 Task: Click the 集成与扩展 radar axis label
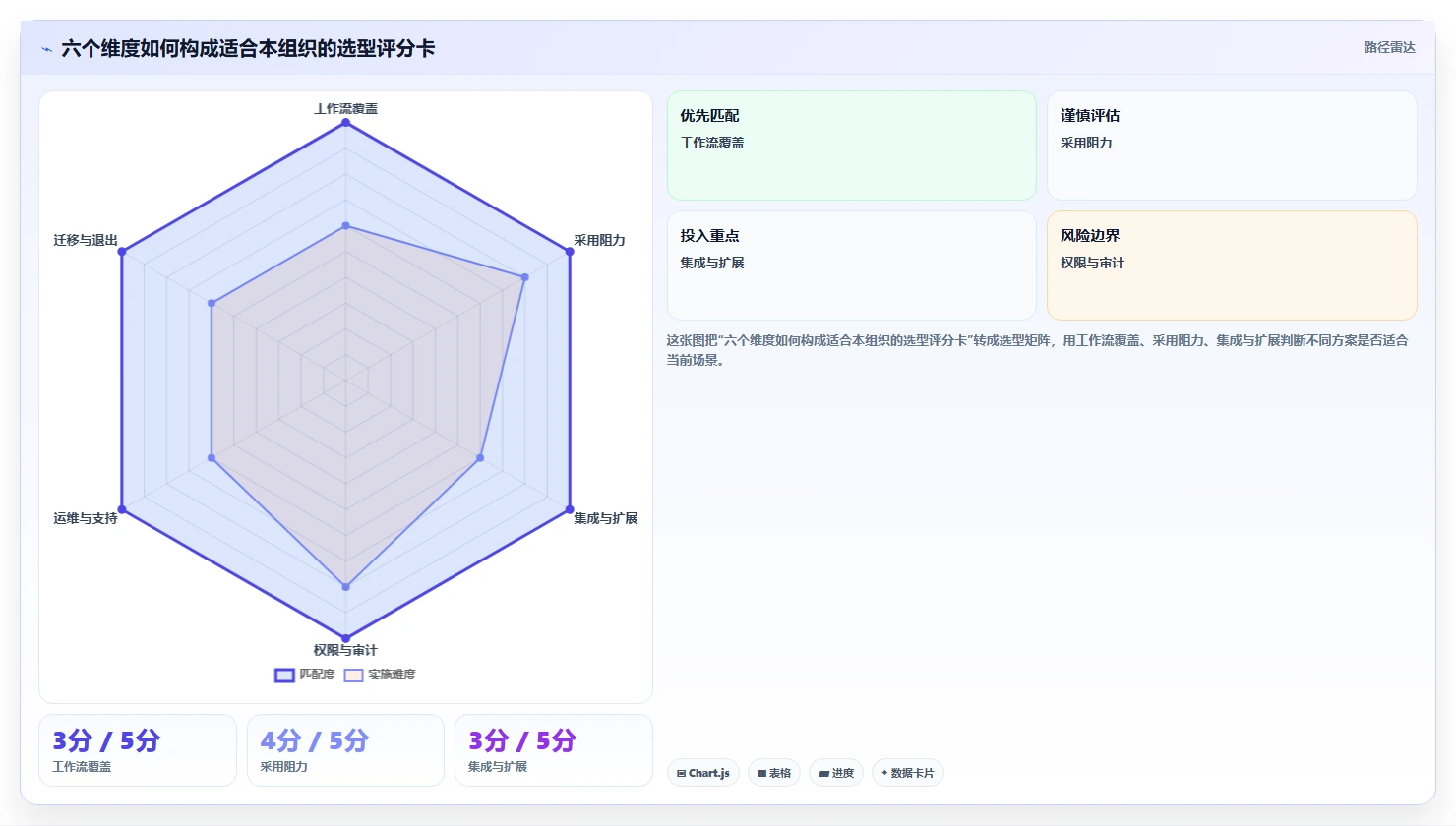point(605,518)
